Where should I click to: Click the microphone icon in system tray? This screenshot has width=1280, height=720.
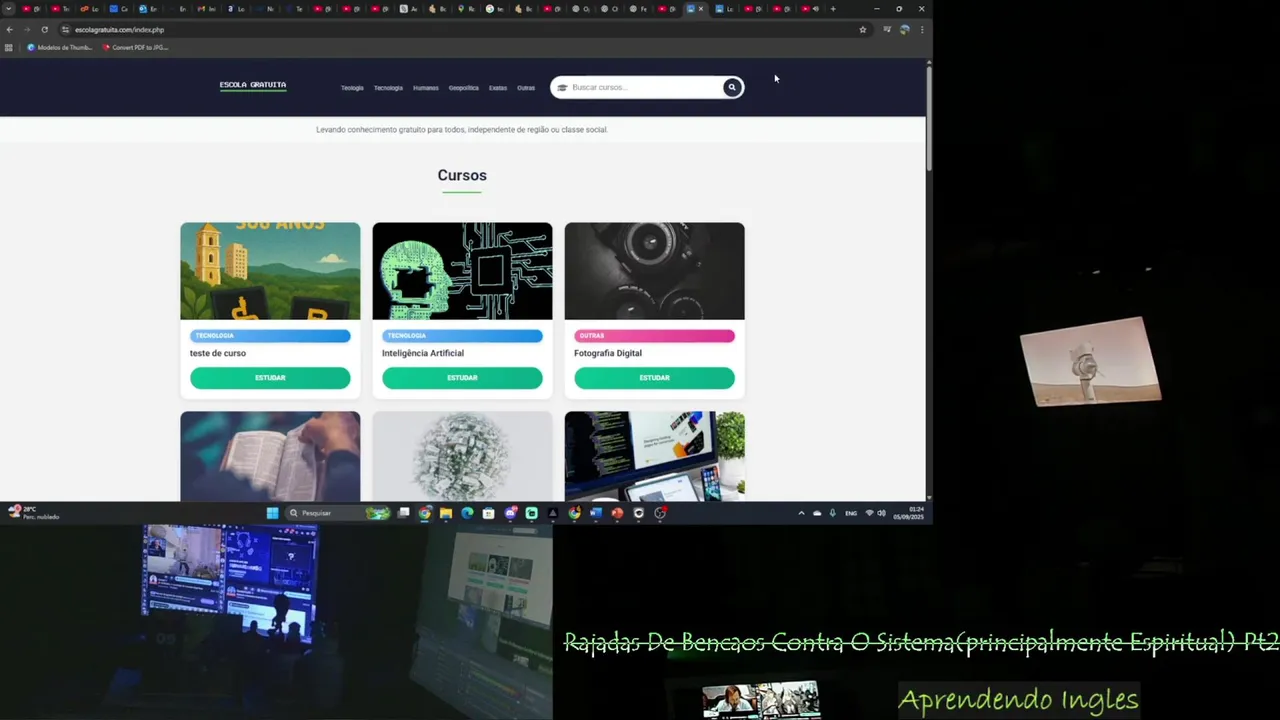[x=832, y=513]
